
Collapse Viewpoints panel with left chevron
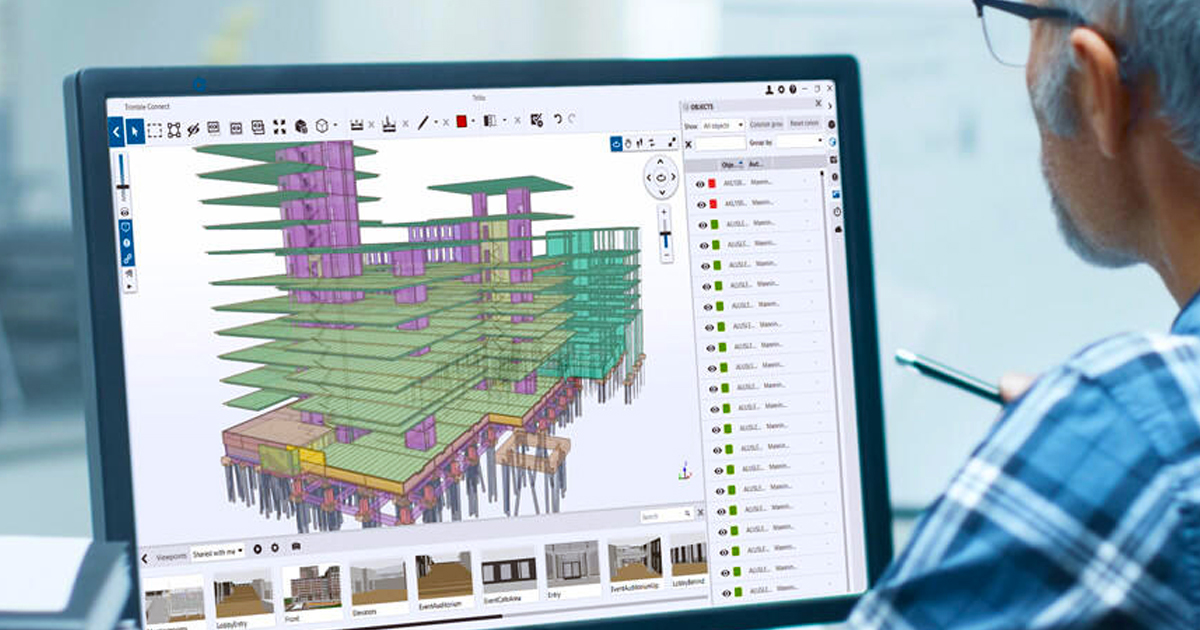pos(145,558)
